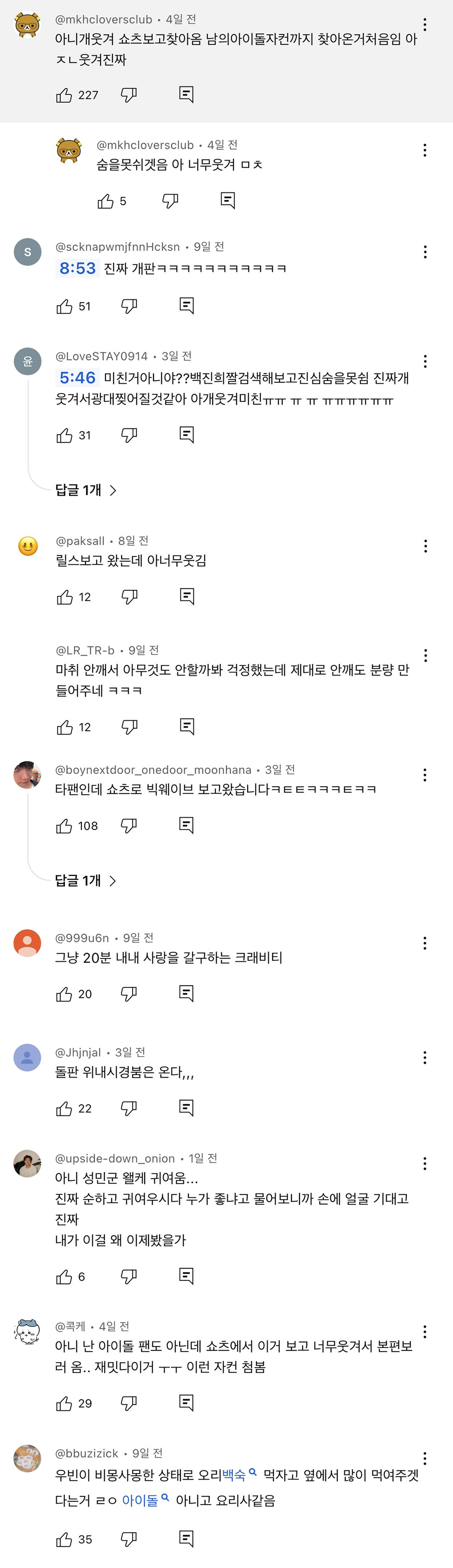Open more options for @mkhcloversclub reply comment
Viewport: 453px width, 1568px height.
(424, 151)
